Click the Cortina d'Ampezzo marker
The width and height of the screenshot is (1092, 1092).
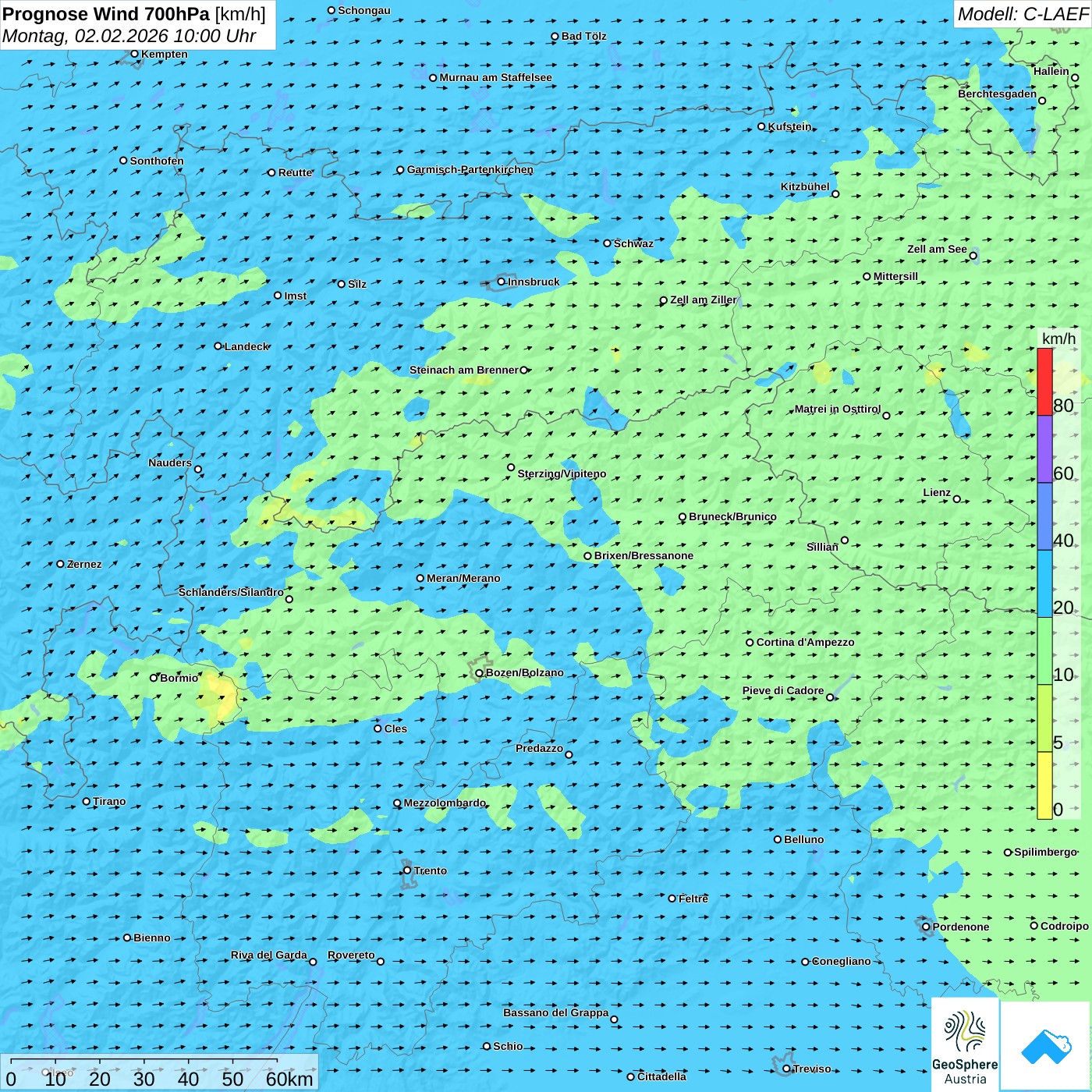pos(750,643)
